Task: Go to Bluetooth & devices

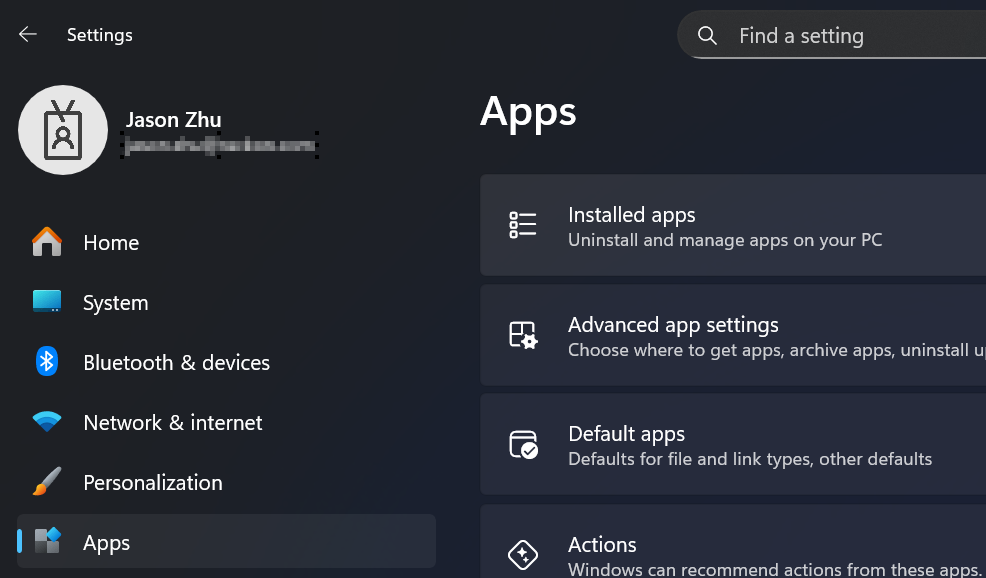Action: pos(176,363)
